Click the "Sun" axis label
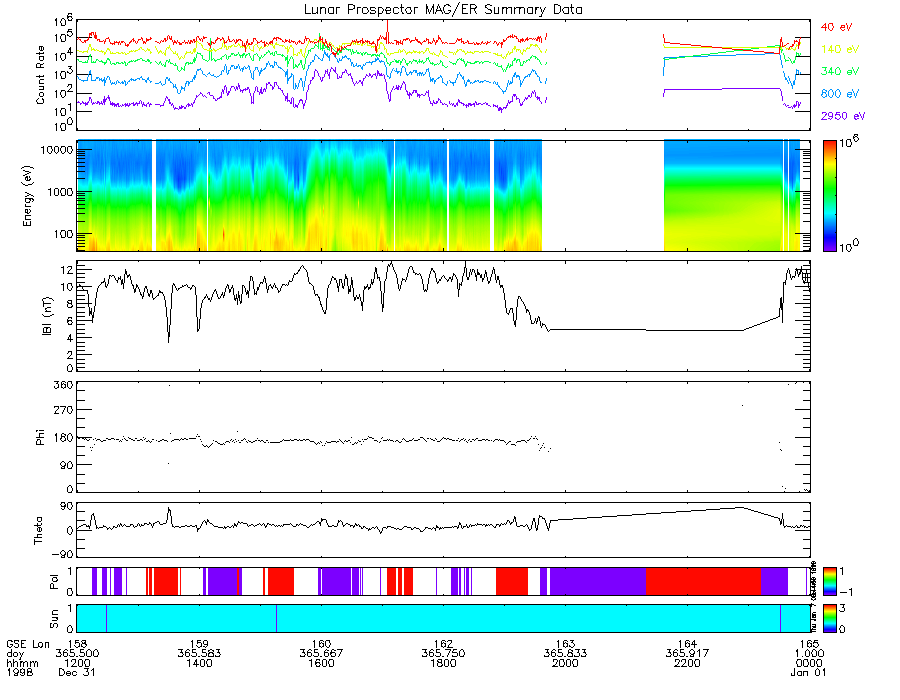 point(54,619)
